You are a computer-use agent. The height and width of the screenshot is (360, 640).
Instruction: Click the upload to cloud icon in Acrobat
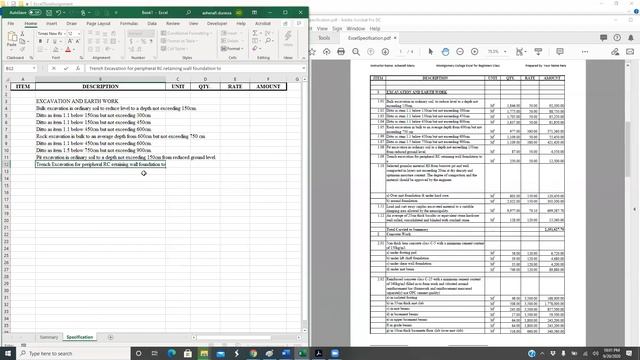coord(326,51)
